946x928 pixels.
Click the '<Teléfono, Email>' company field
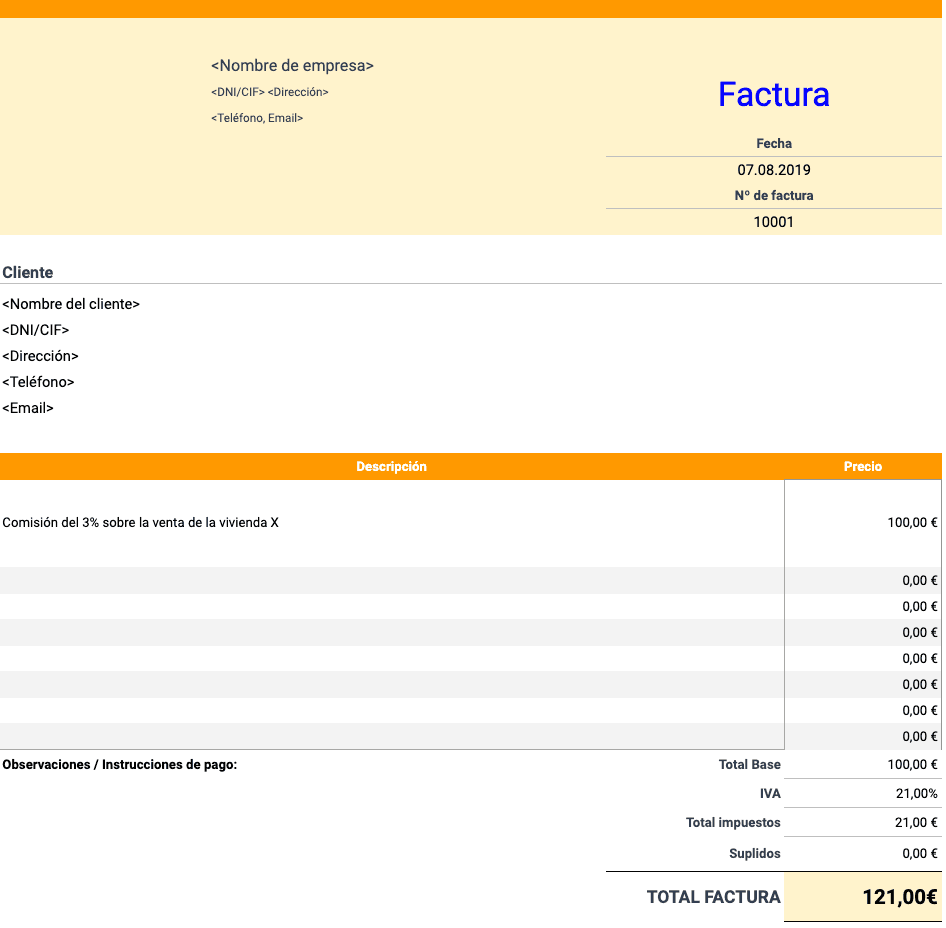coord(257,118)
